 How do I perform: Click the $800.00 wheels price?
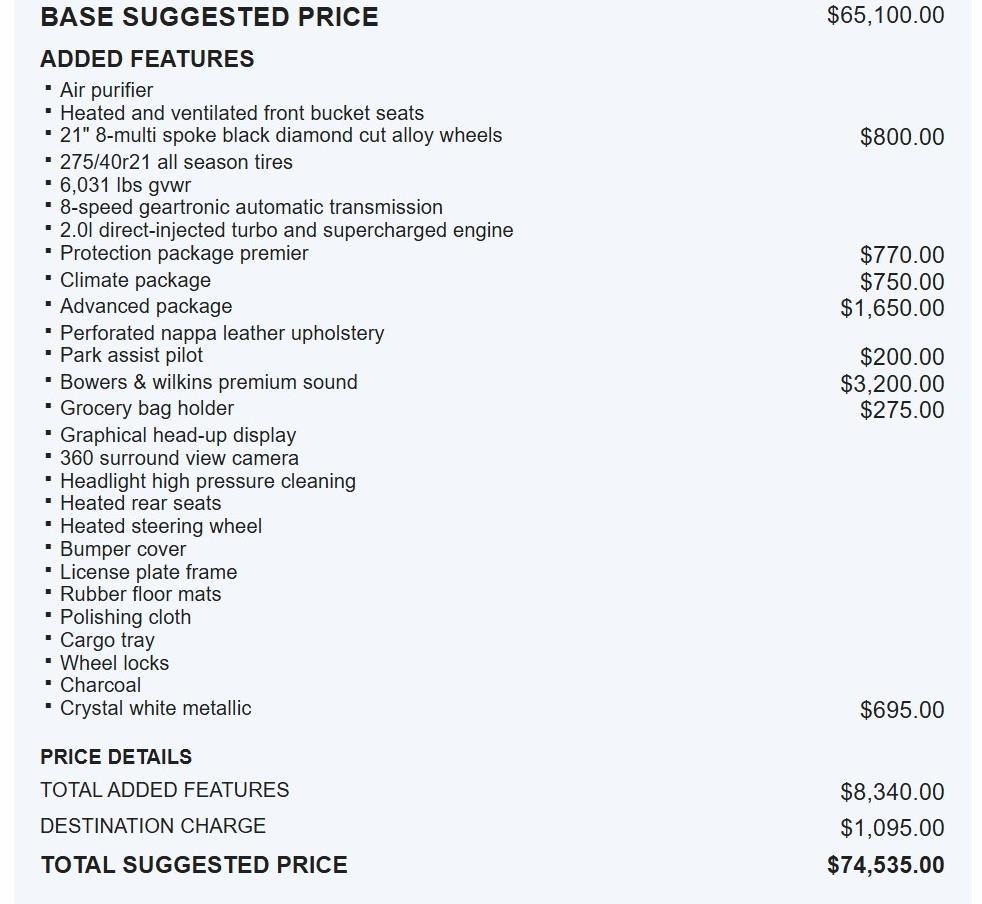pyautogui.click(x=901, y=137)
